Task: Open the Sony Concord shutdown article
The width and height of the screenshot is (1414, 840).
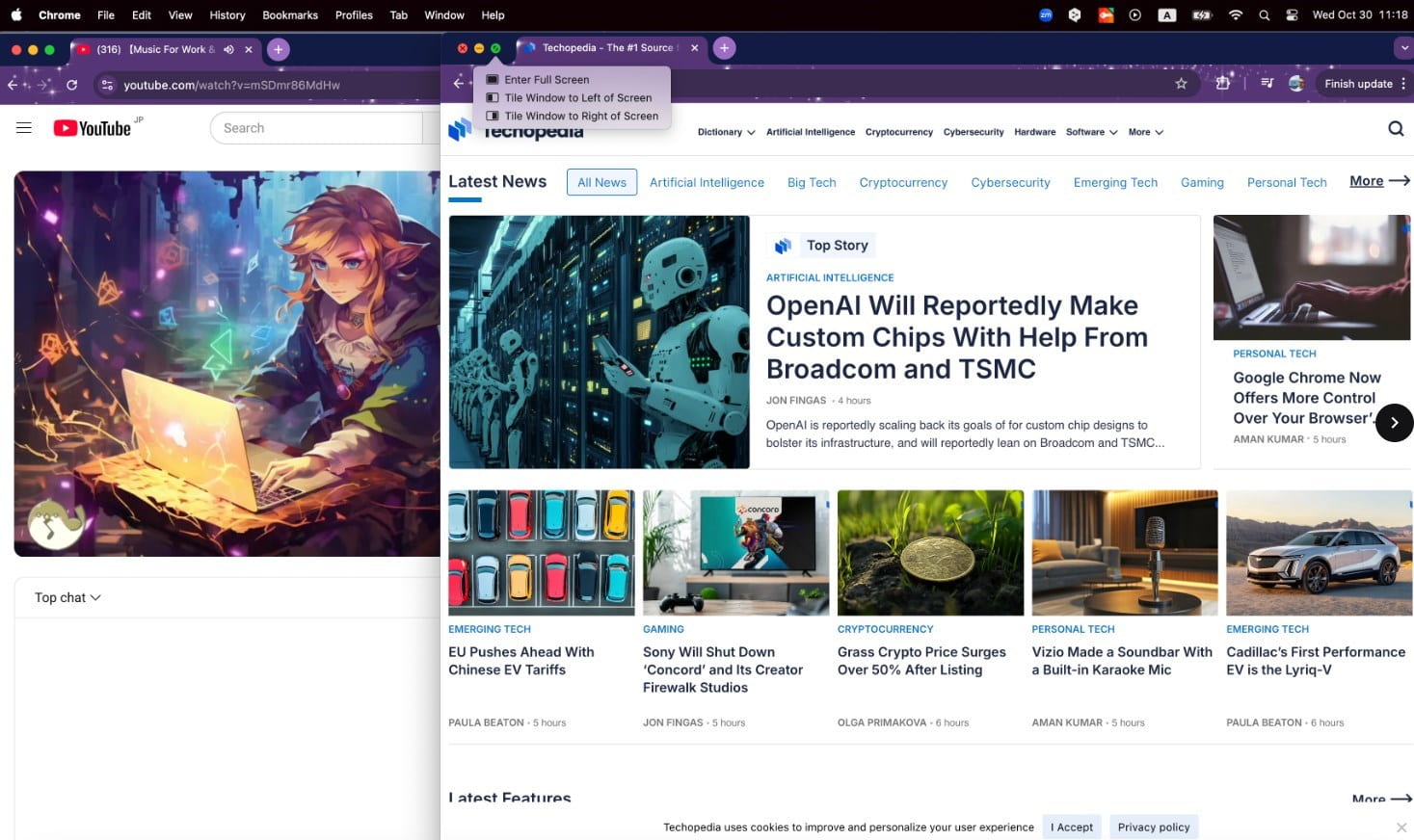Action: (x=723, y=669)
